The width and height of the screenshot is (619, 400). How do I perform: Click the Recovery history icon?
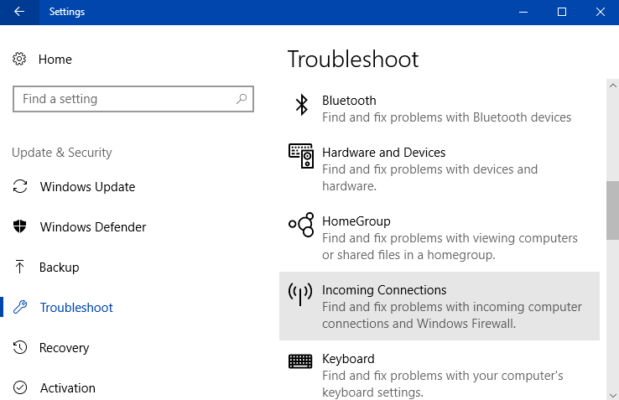20,347
